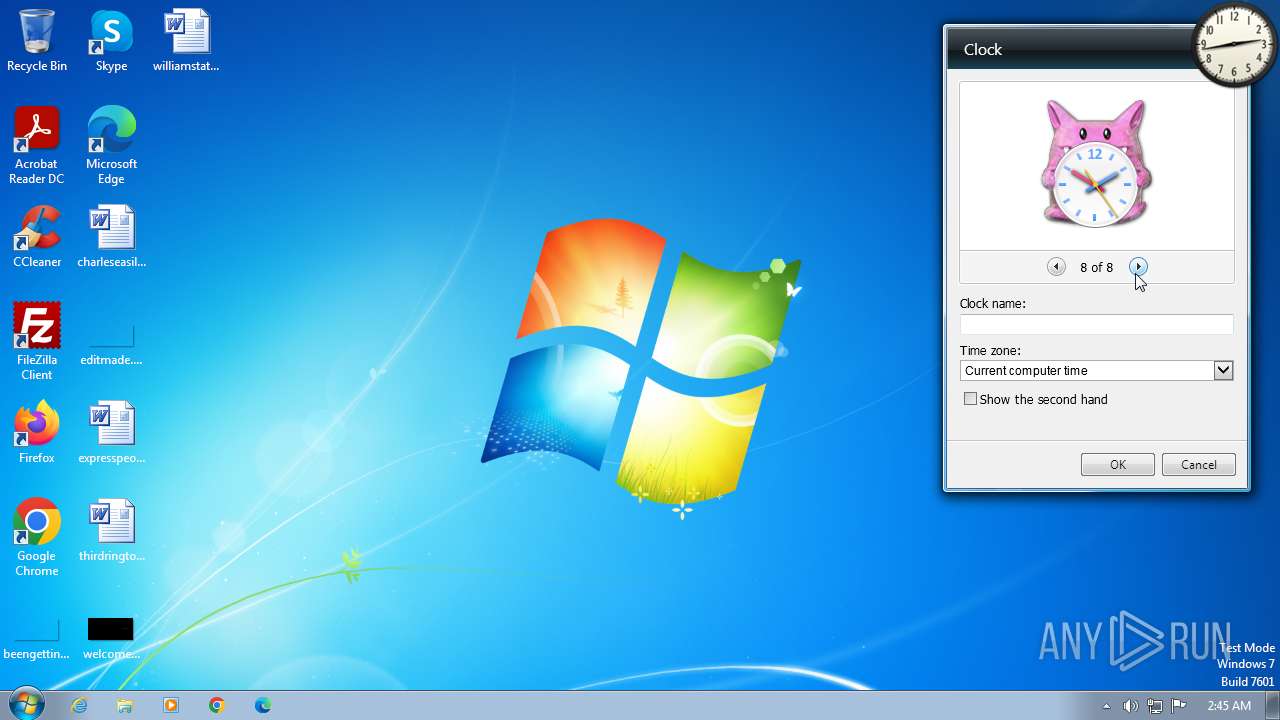Show hidden system tray icons
The width and height of the screenshot is (1280, 720).
point(1106,706)
